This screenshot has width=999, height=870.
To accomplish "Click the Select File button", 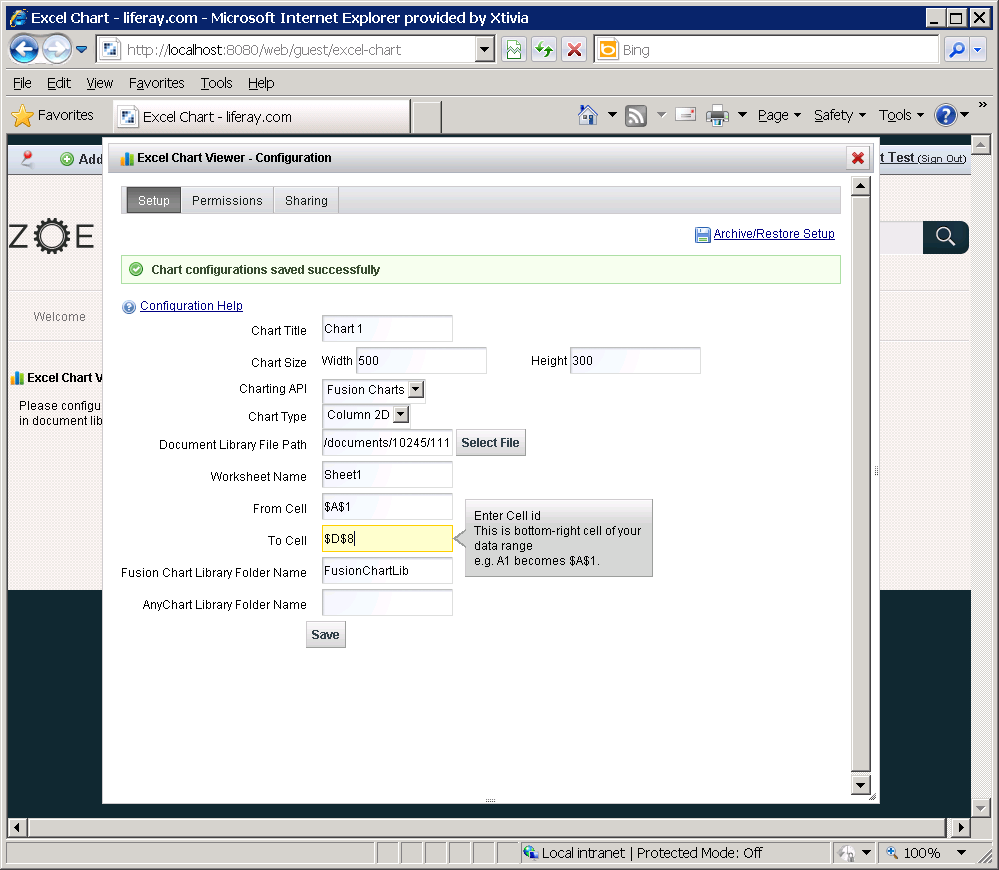I will (x=490, y=443).
